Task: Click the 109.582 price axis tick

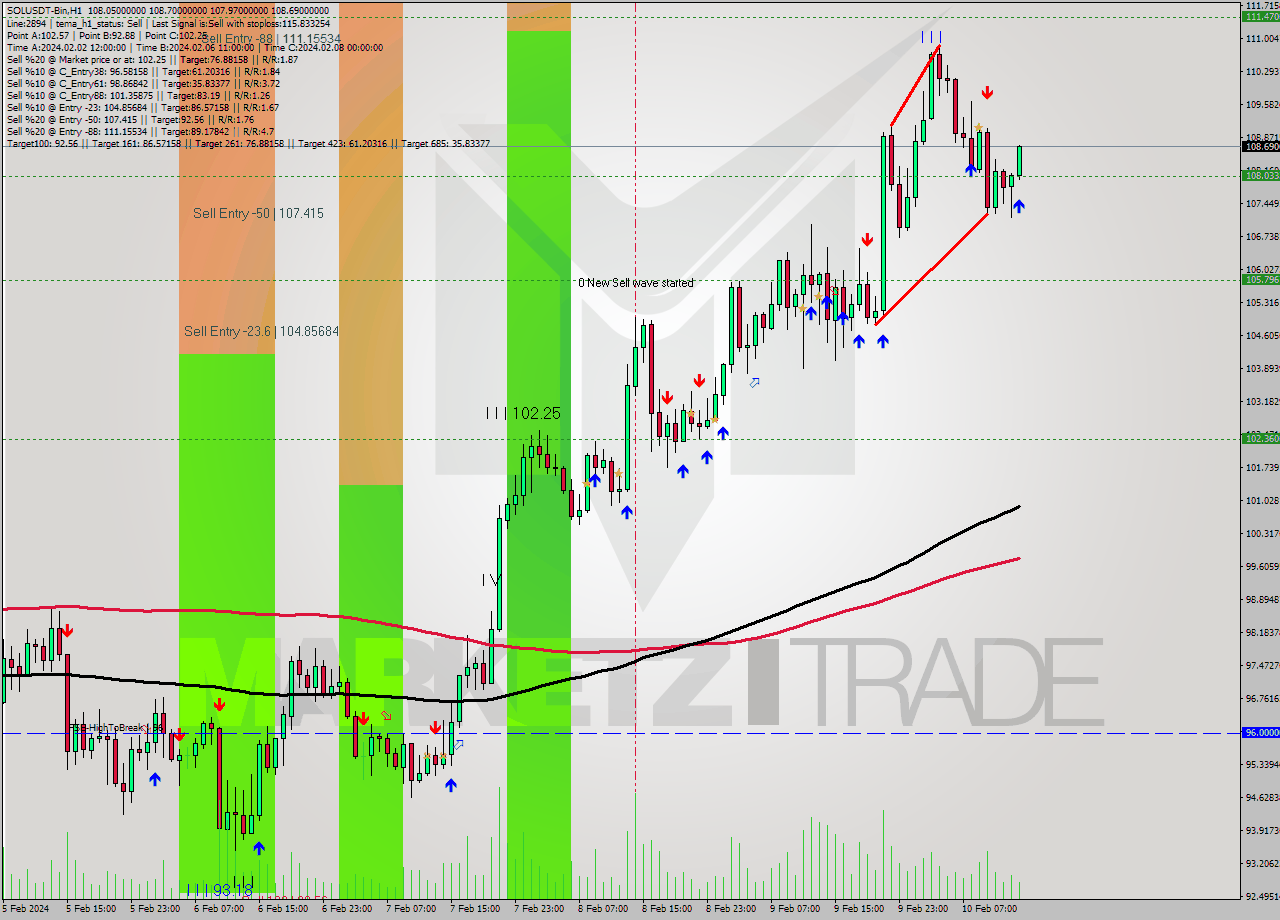Action: pyautogui.click(x=1262, y=104)
